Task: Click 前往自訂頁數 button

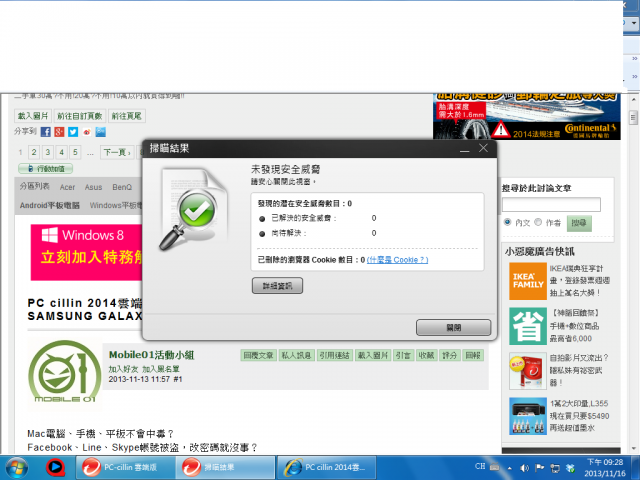Action: (80, 116)
